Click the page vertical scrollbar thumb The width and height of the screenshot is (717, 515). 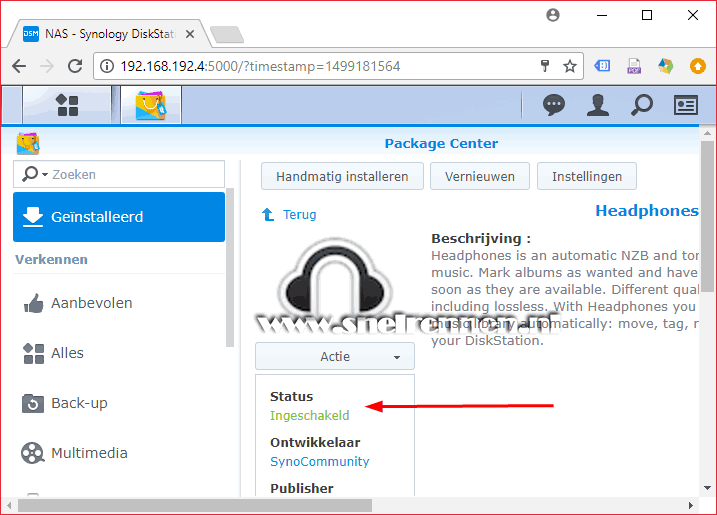pyautogui.click(x=707, y=216)
